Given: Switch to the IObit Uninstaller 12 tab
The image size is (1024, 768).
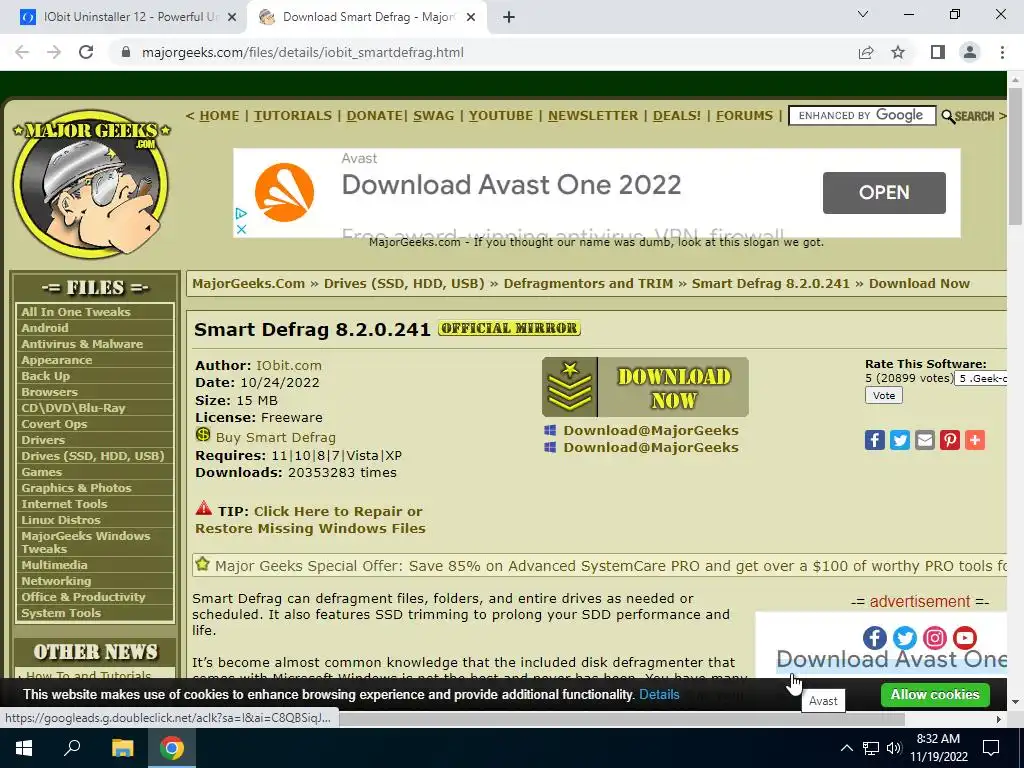Looking at the screenshot, I should coord(123,17).
